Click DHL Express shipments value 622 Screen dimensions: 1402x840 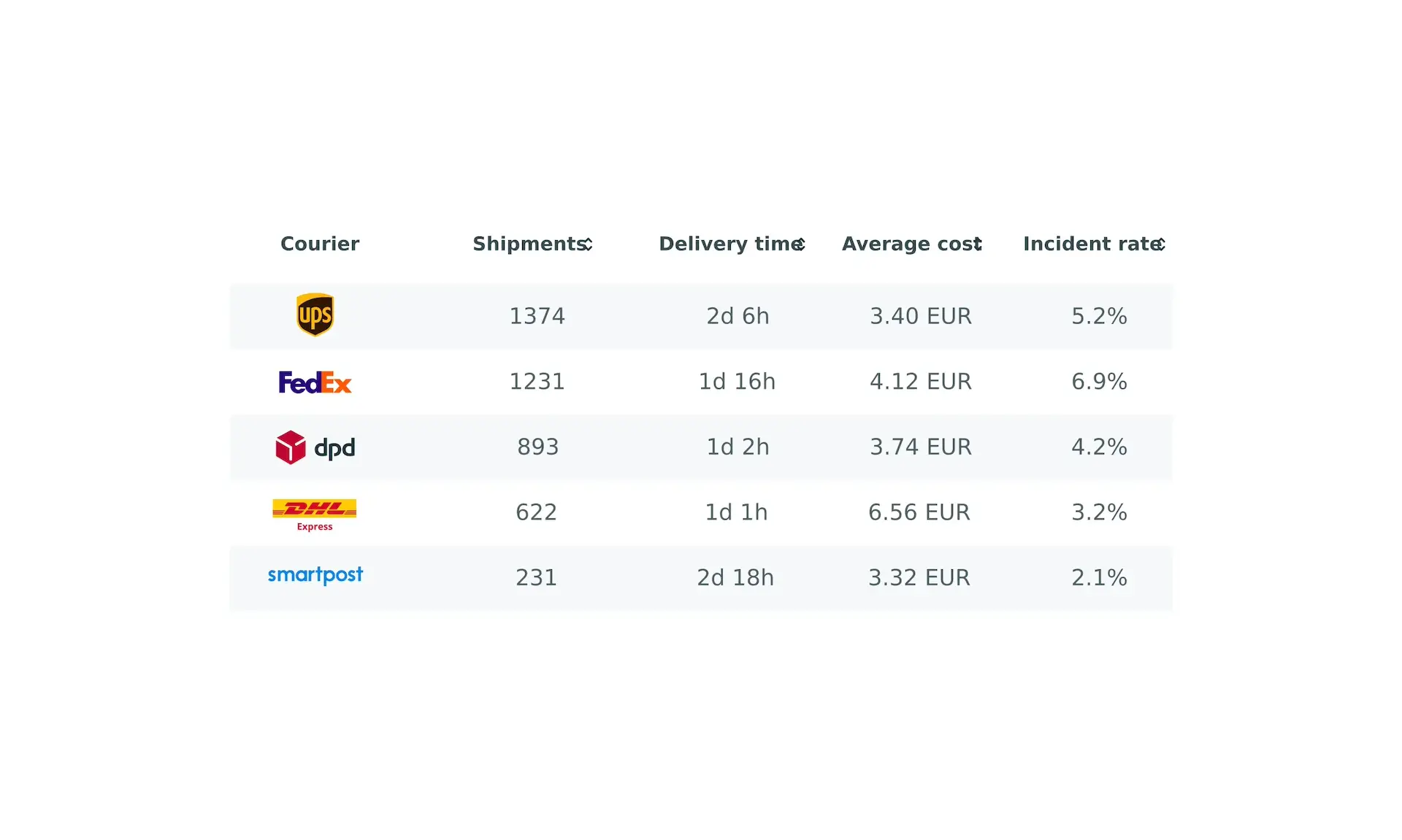(536, 512)
